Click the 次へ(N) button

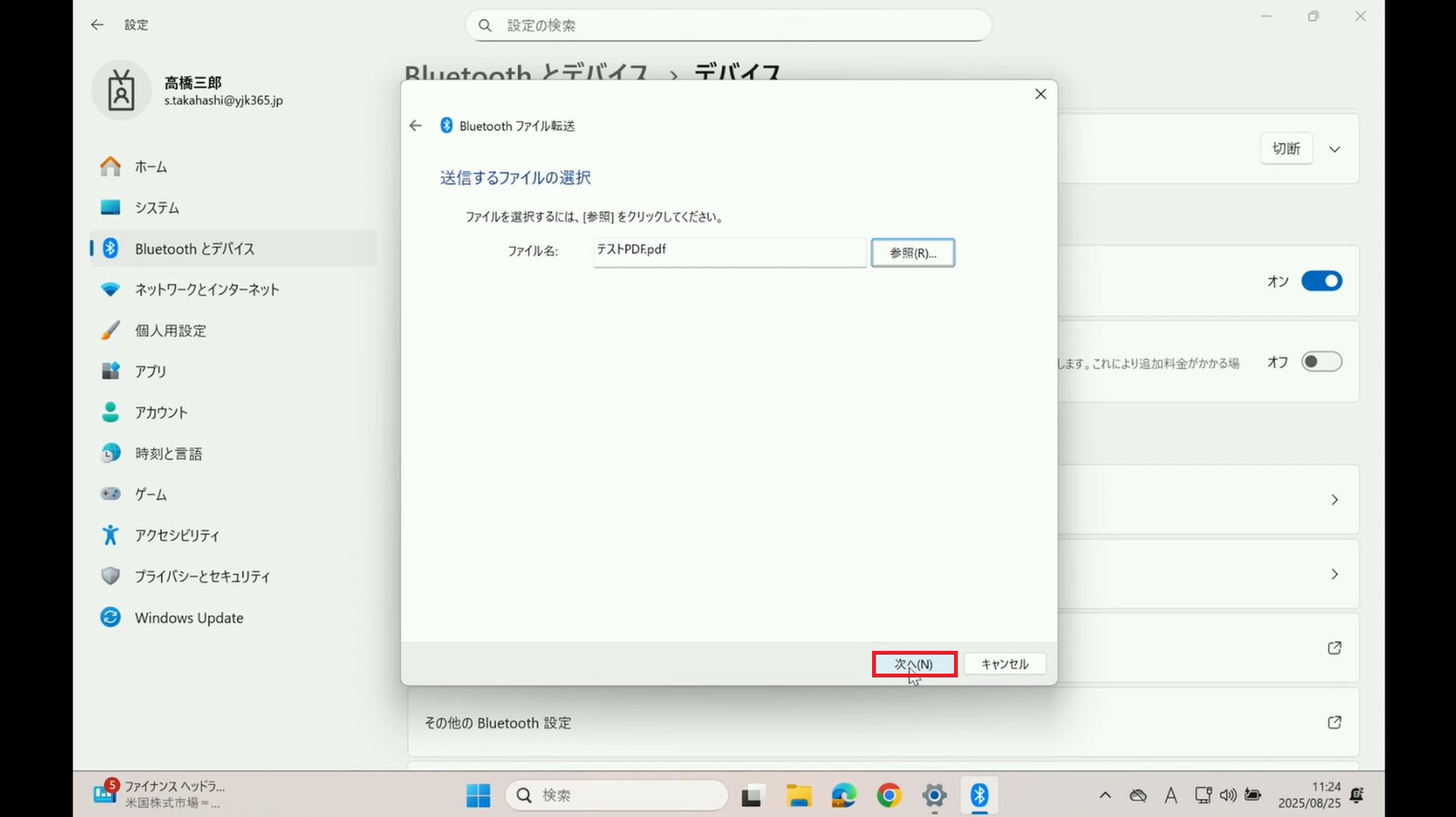click(x=914, y=664)
